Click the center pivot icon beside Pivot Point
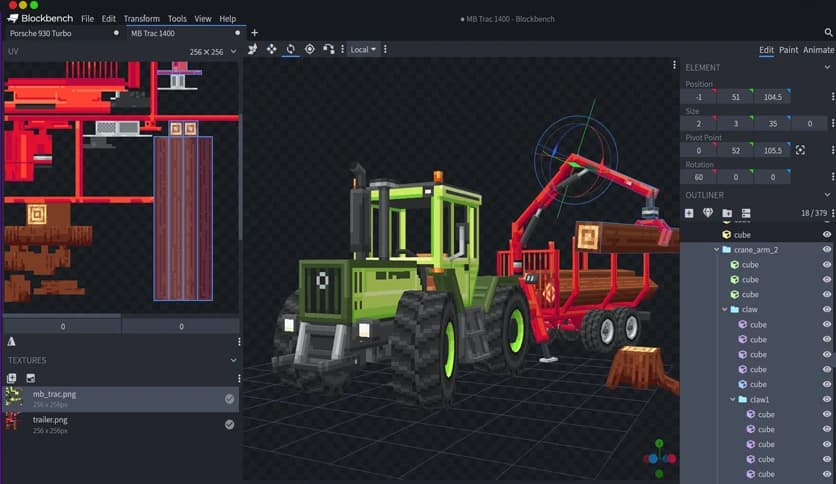Image resolution: width=836 pixels, height=484 pixels. 800,150
